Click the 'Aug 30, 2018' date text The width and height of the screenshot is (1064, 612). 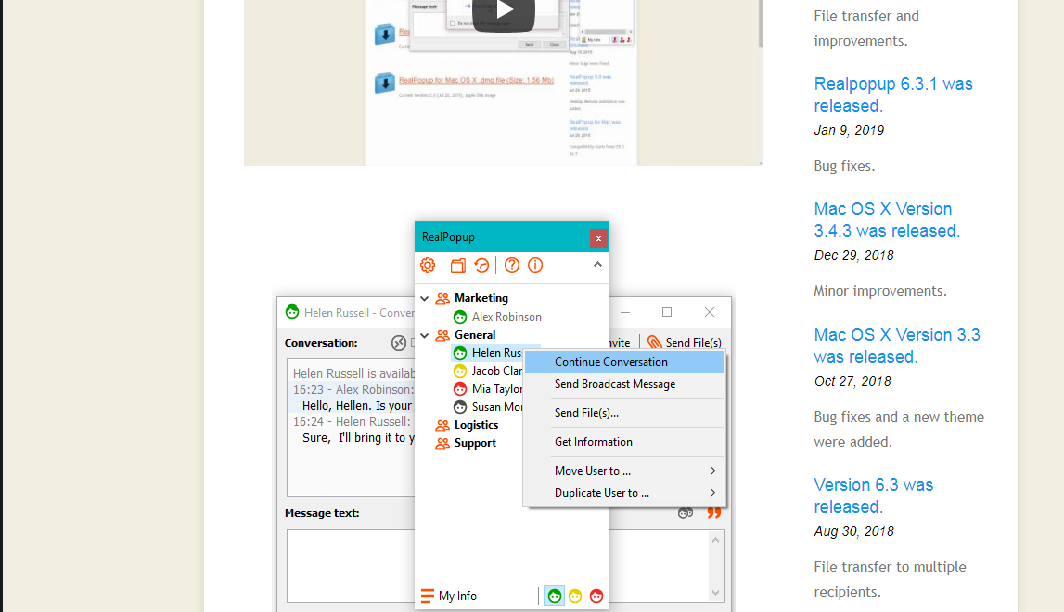854,531
